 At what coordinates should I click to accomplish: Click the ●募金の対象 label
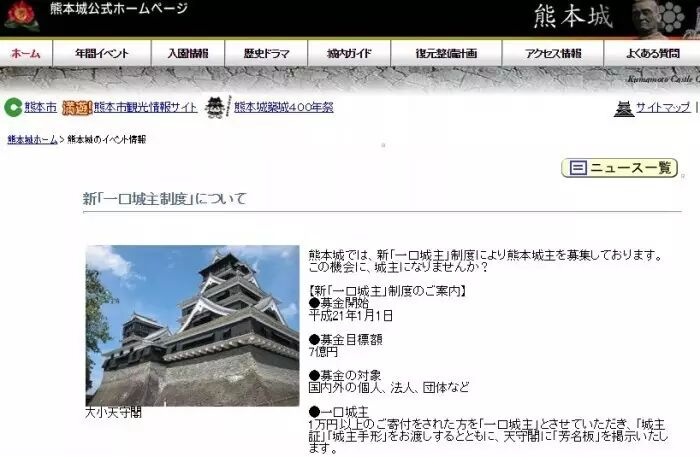click(345, 375)
